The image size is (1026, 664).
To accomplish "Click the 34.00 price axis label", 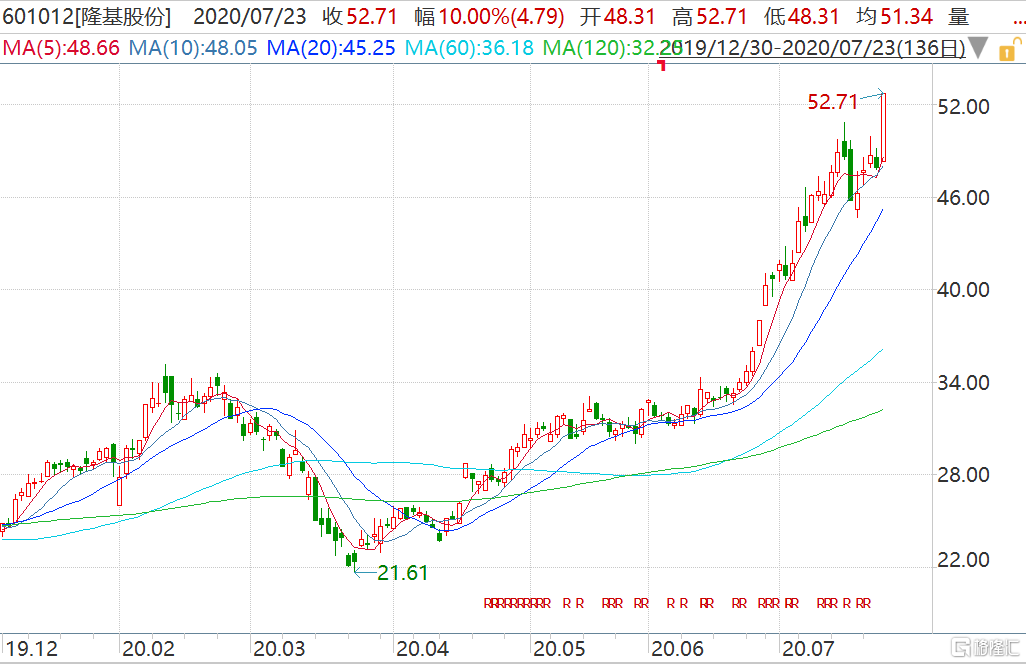I will click(x=964, y=382).
